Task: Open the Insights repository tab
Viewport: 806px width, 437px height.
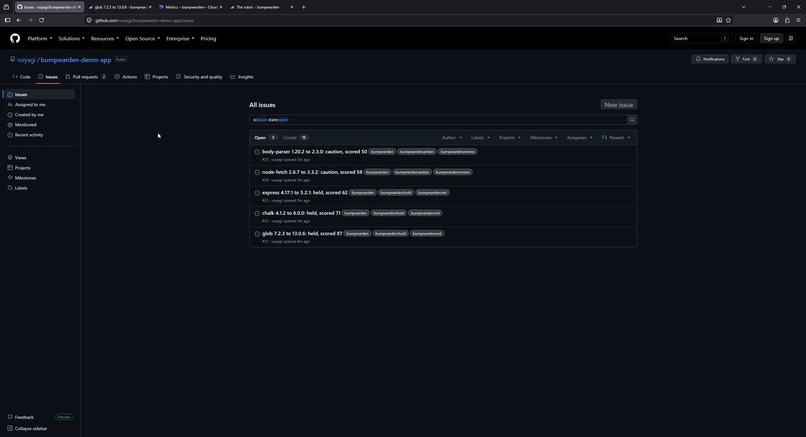Action: 242,77
